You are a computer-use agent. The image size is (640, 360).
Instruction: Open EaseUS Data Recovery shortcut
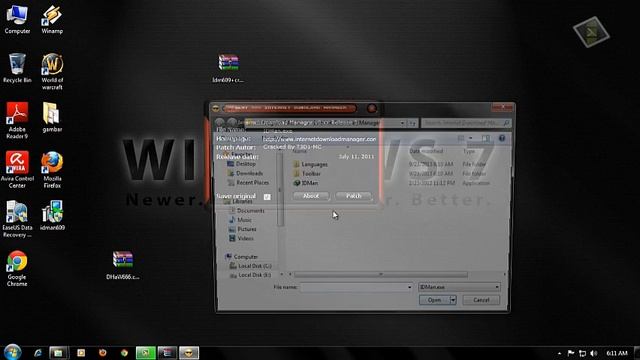17,219
